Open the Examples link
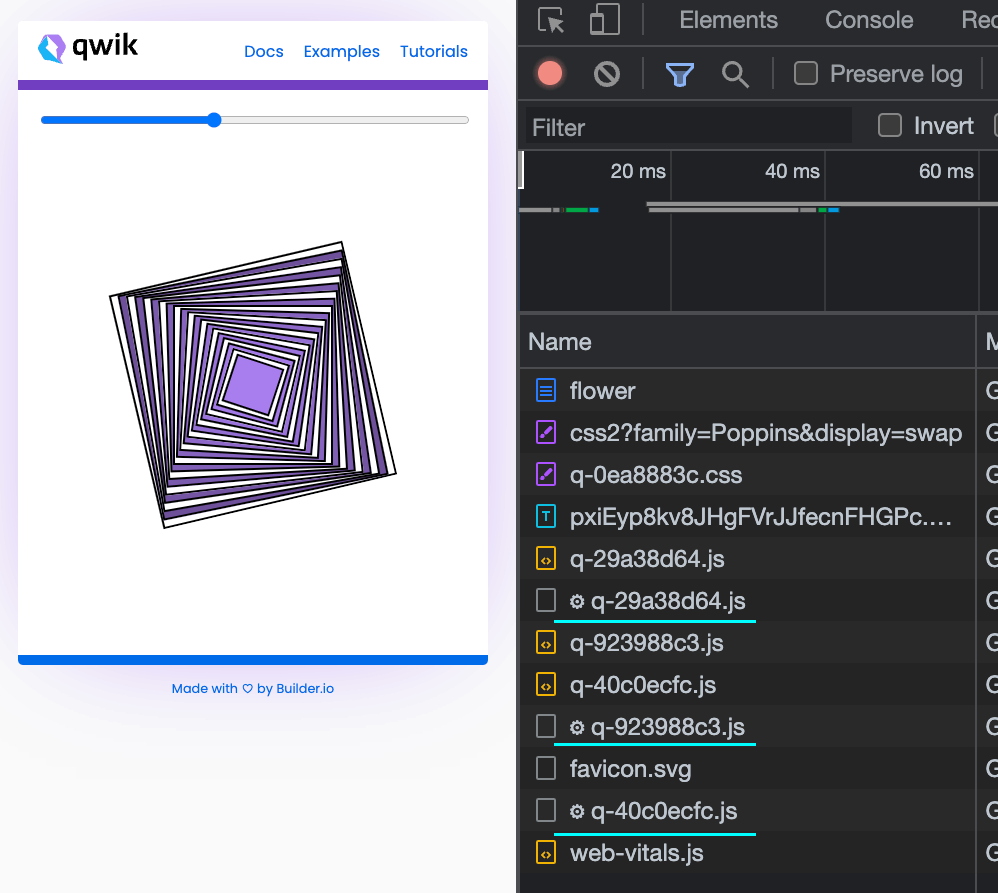The width and height of the screenshot is (998, 893). pyautogui.click(x=341, y=51)
